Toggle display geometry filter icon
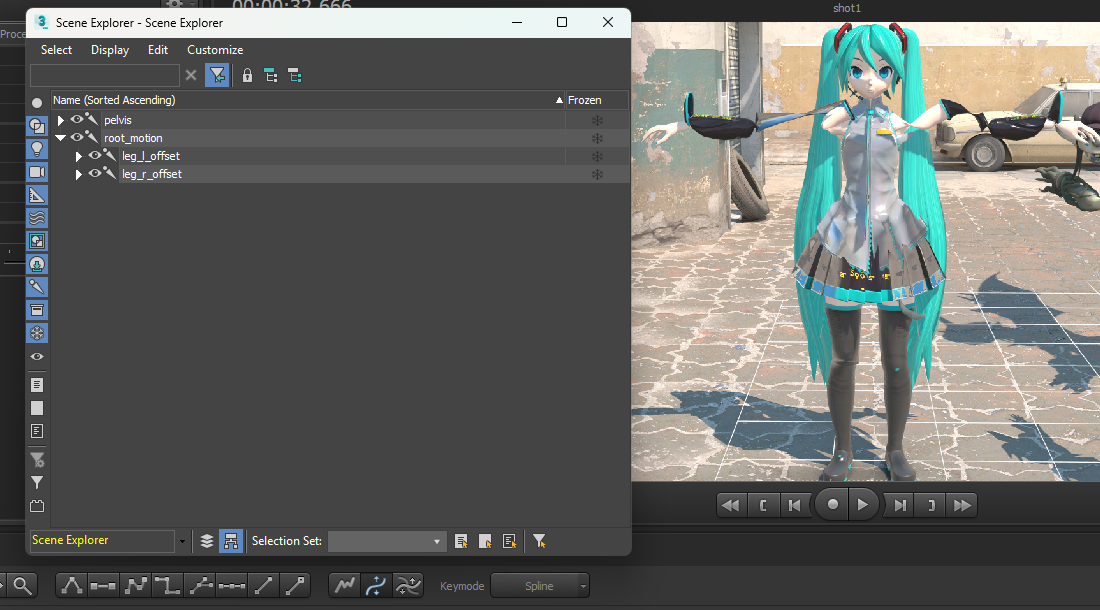This screenshot has width=1100, height=610. click(37, 126)
